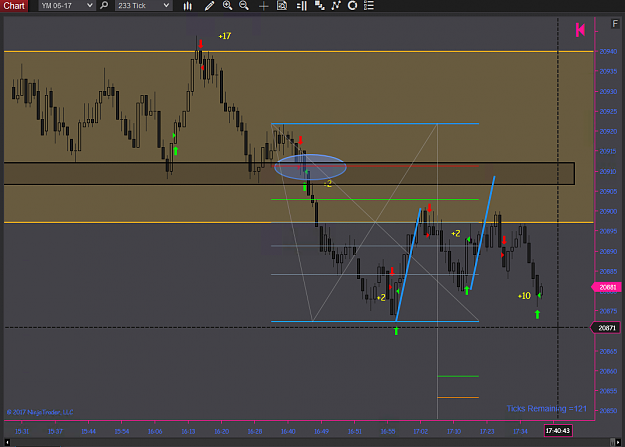625x447 pixels.
Task: Click the right arrow of horizontal scrollbar
Action: [x=618, y=442]
